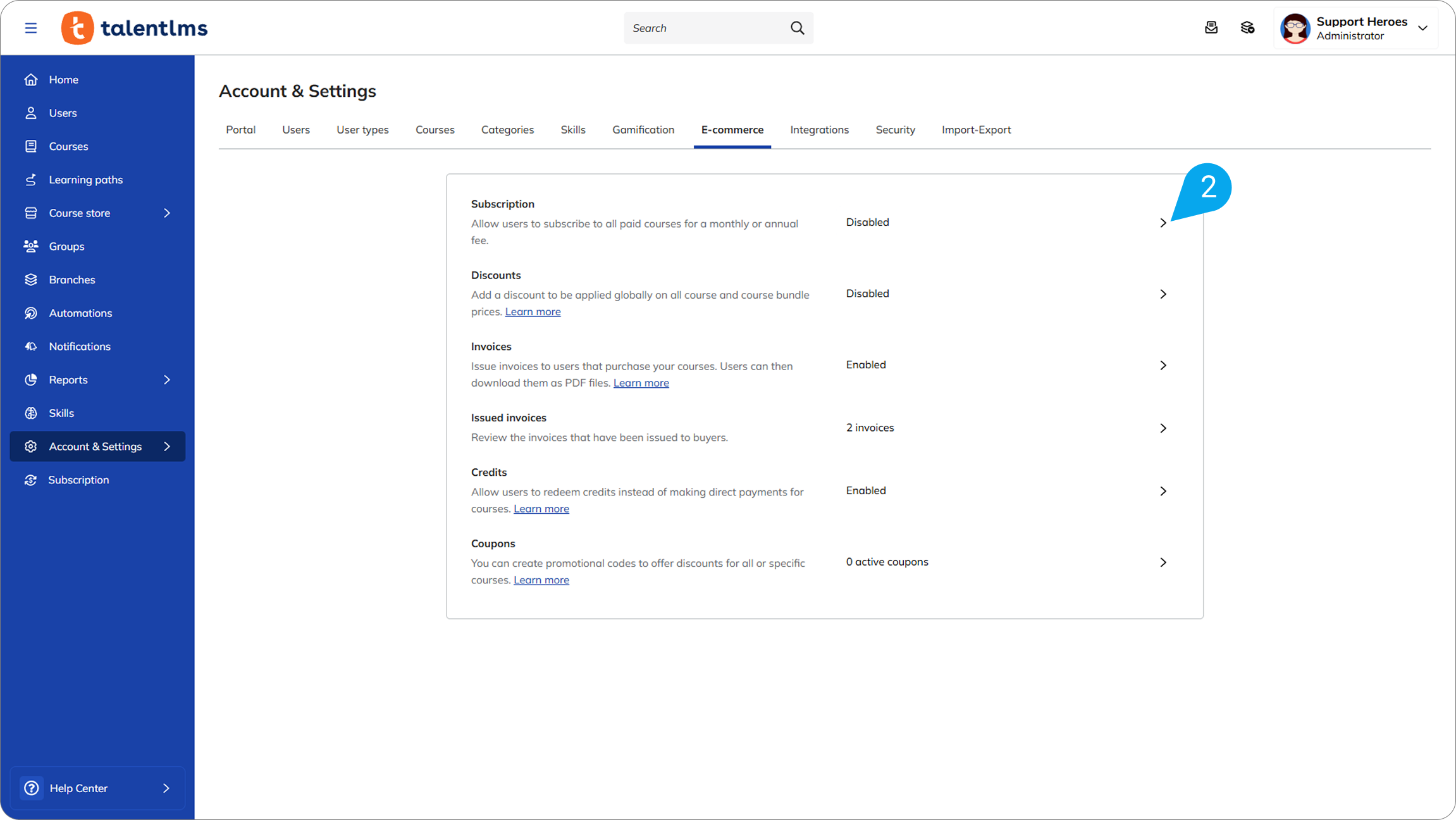The width and height of the screenshot is (1456, 820).
Task: Go to Learning paths in the sidebar
Action: click(x=85, y=180)
